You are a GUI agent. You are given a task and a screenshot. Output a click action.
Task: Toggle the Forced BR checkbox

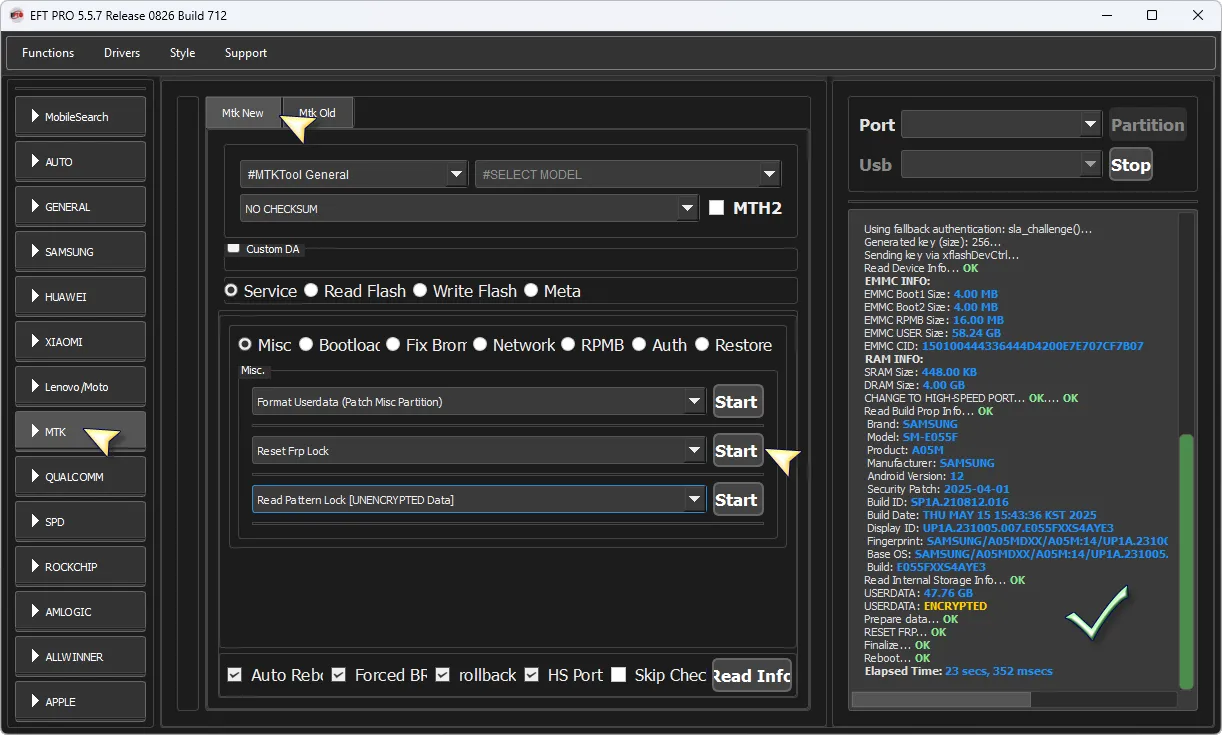339,675
